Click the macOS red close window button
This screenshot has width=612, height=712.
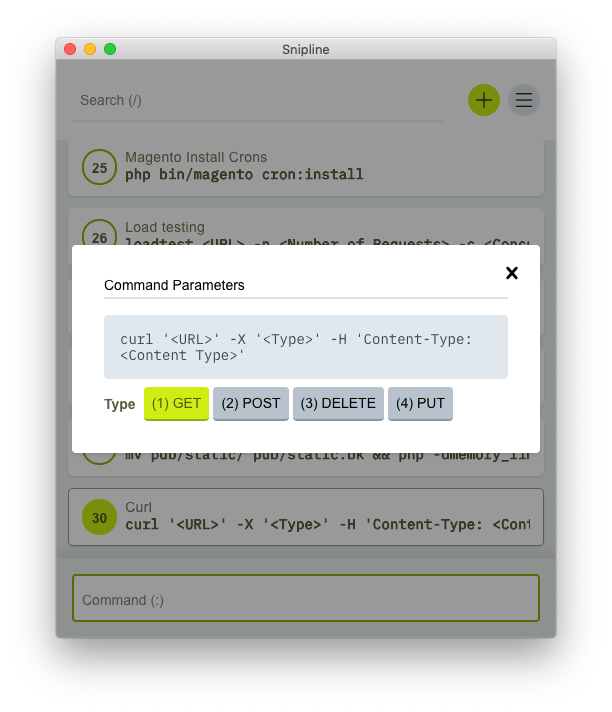pyautogui.click(x=70, y=49)
